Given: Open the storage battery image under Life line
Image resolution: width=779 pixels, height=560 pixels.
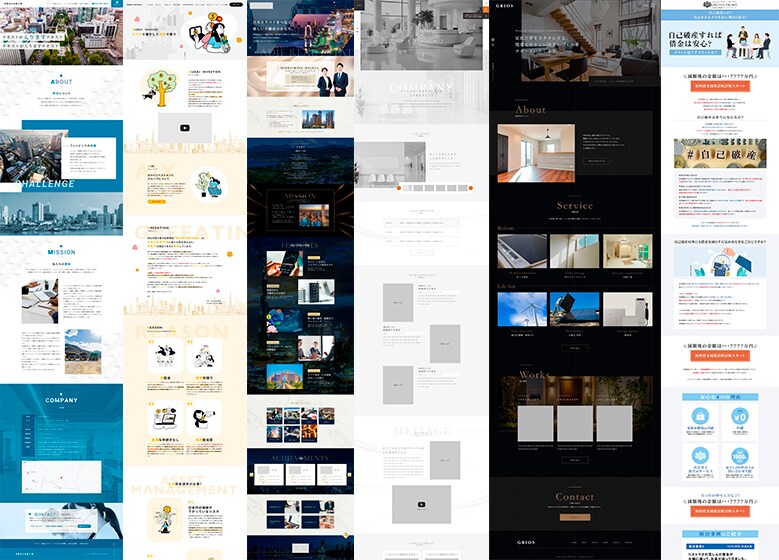Looking at the screenshot, I should pyautogui.click(x=627, y=309).
